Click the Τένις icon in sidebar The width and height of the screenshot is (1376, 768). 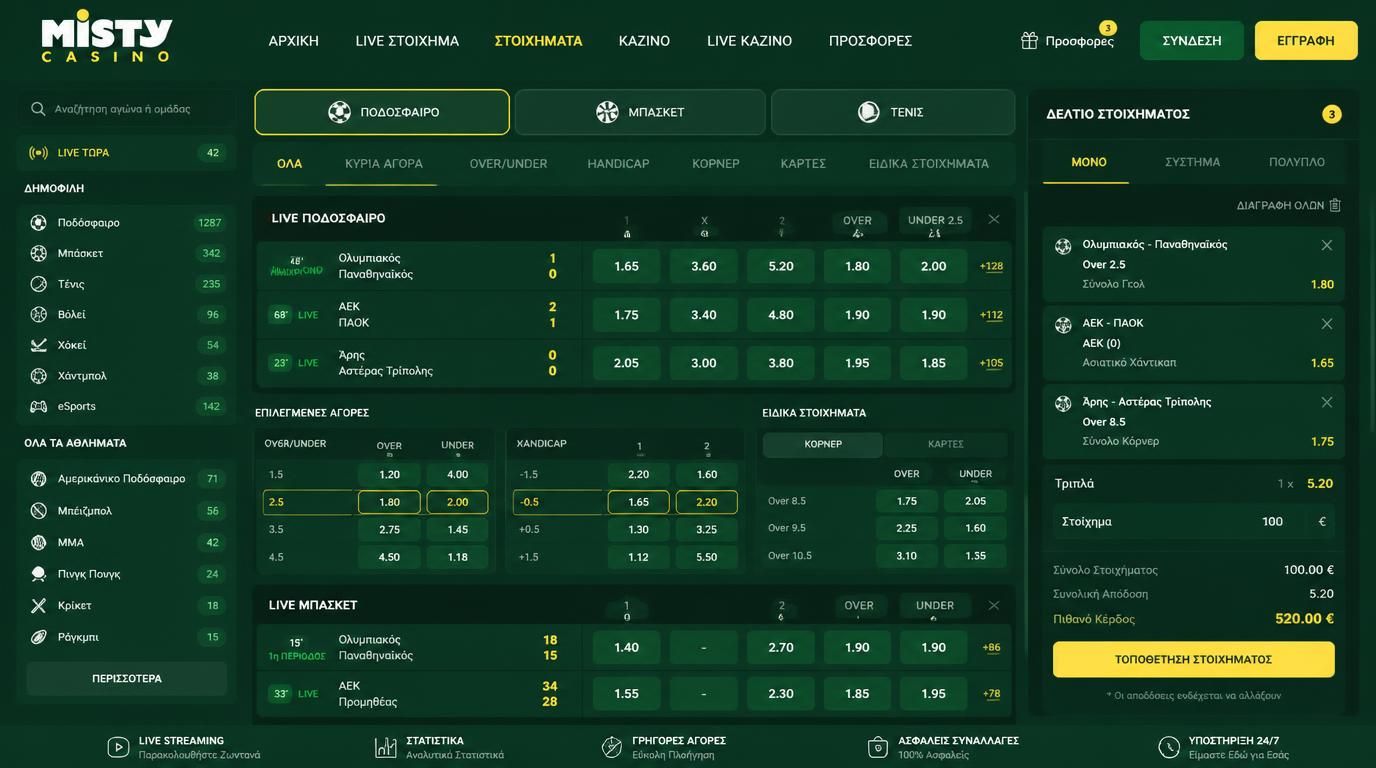click(x=38, y=284)
